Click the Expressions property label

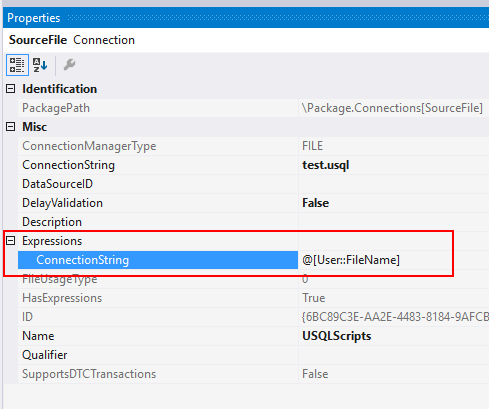pyautogui.click(x=52, y=241)
